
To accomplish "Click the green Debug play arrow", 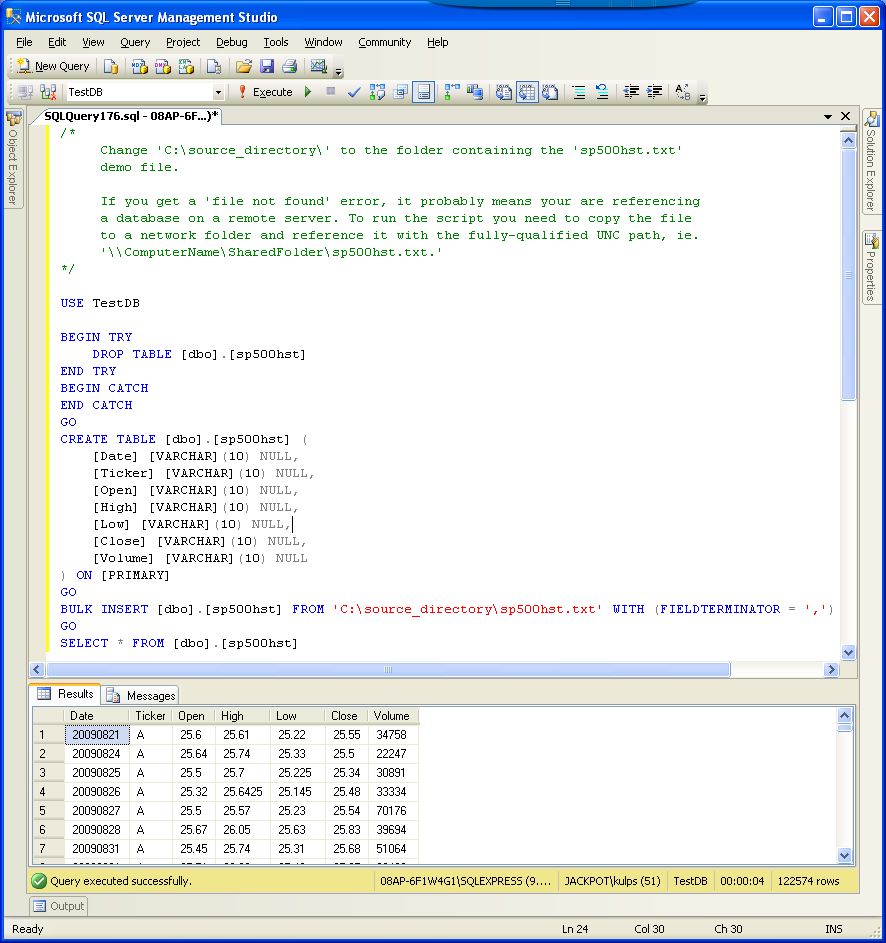I will click(x=308, y=92).
